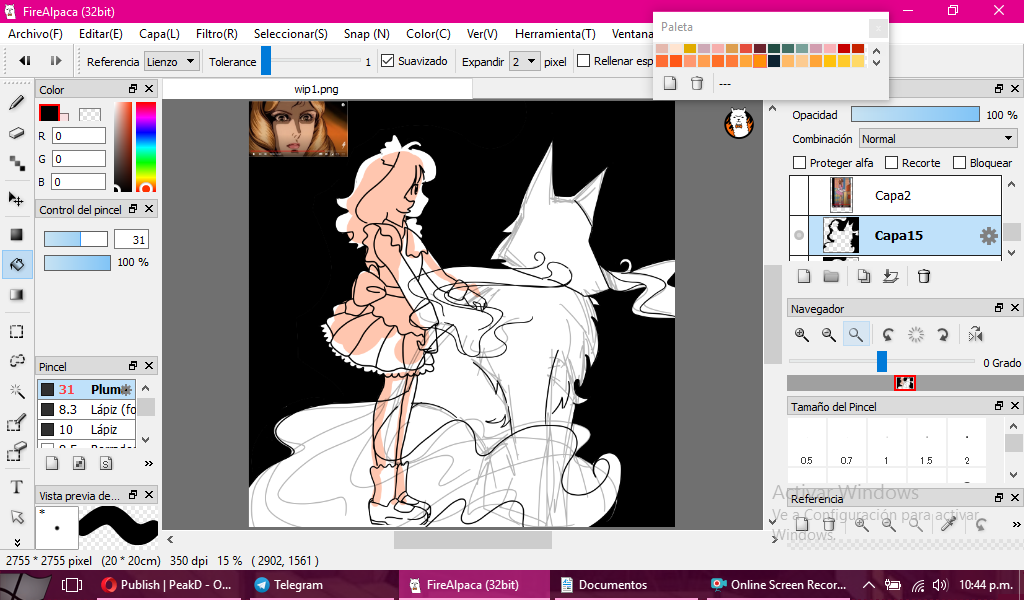
Task: Select the Select Pen tool
Action: pos(17,423)
